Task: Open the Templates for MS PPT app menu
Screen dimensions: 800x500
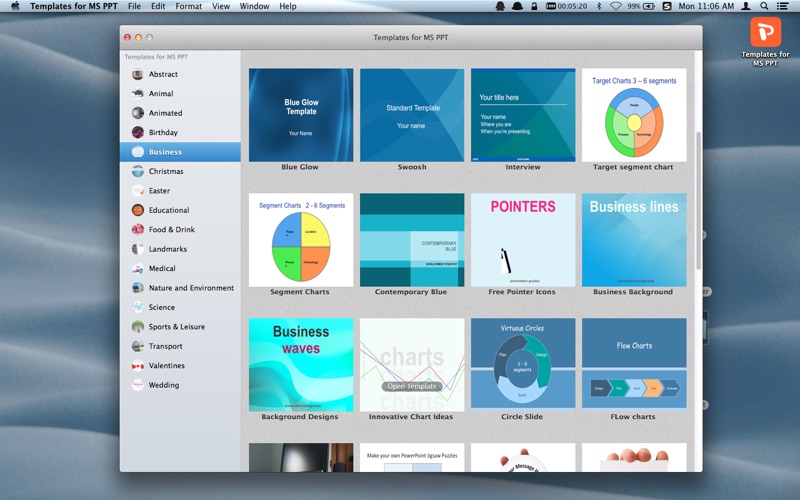Action: pyautogui.click(x=73, y=6)
